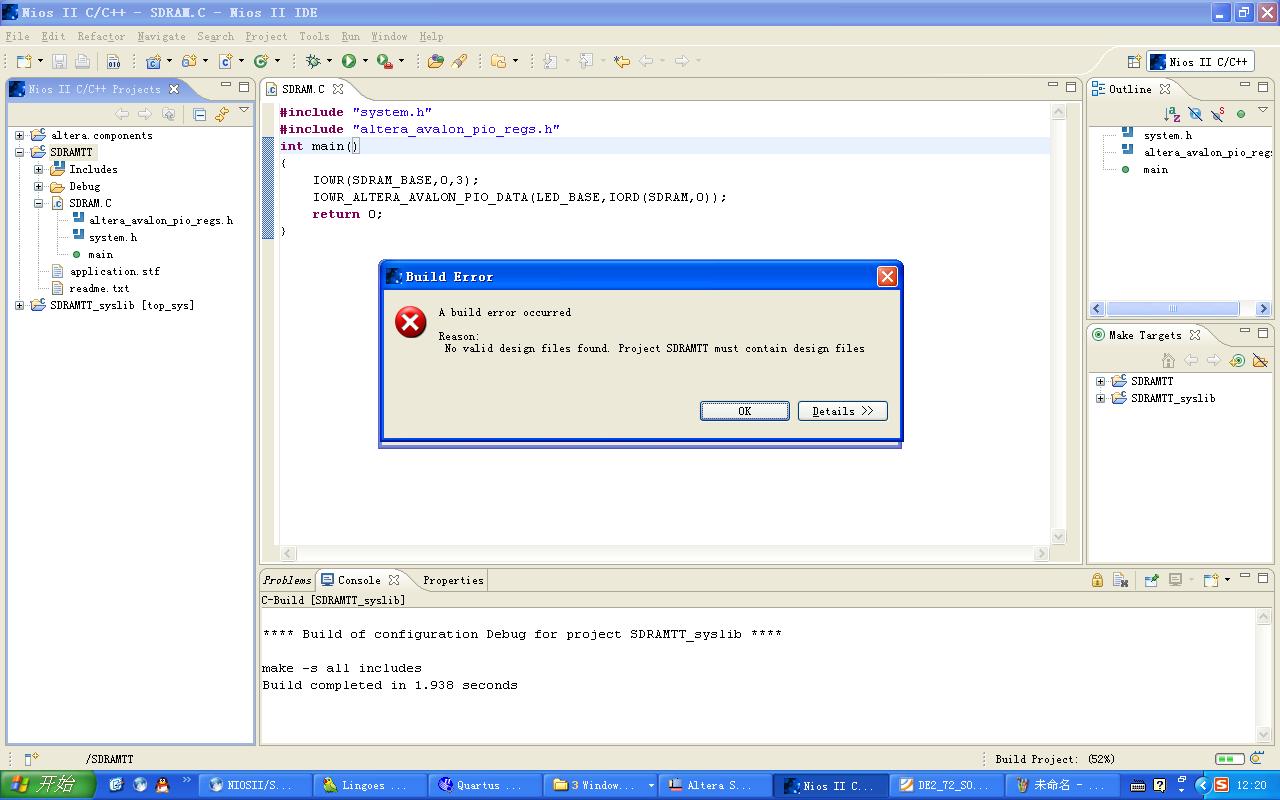
Task: Close the Outline view tab
Action: (x=1165, y=89)
